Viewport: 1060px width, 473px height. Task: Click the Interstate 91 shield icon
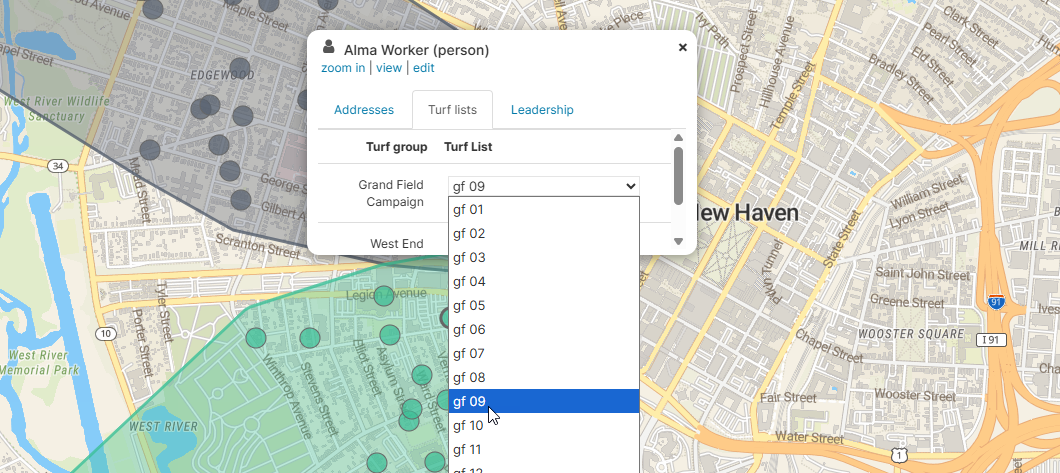pos(996,303)
